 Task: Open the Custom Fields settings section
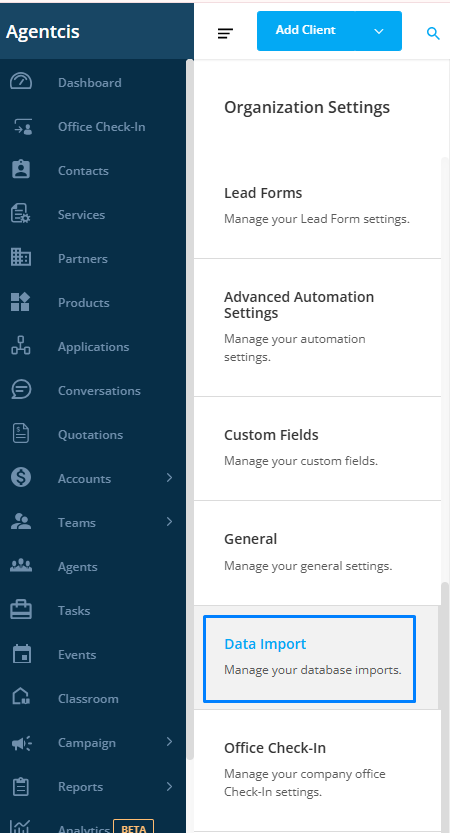click(x=317, y=448)
